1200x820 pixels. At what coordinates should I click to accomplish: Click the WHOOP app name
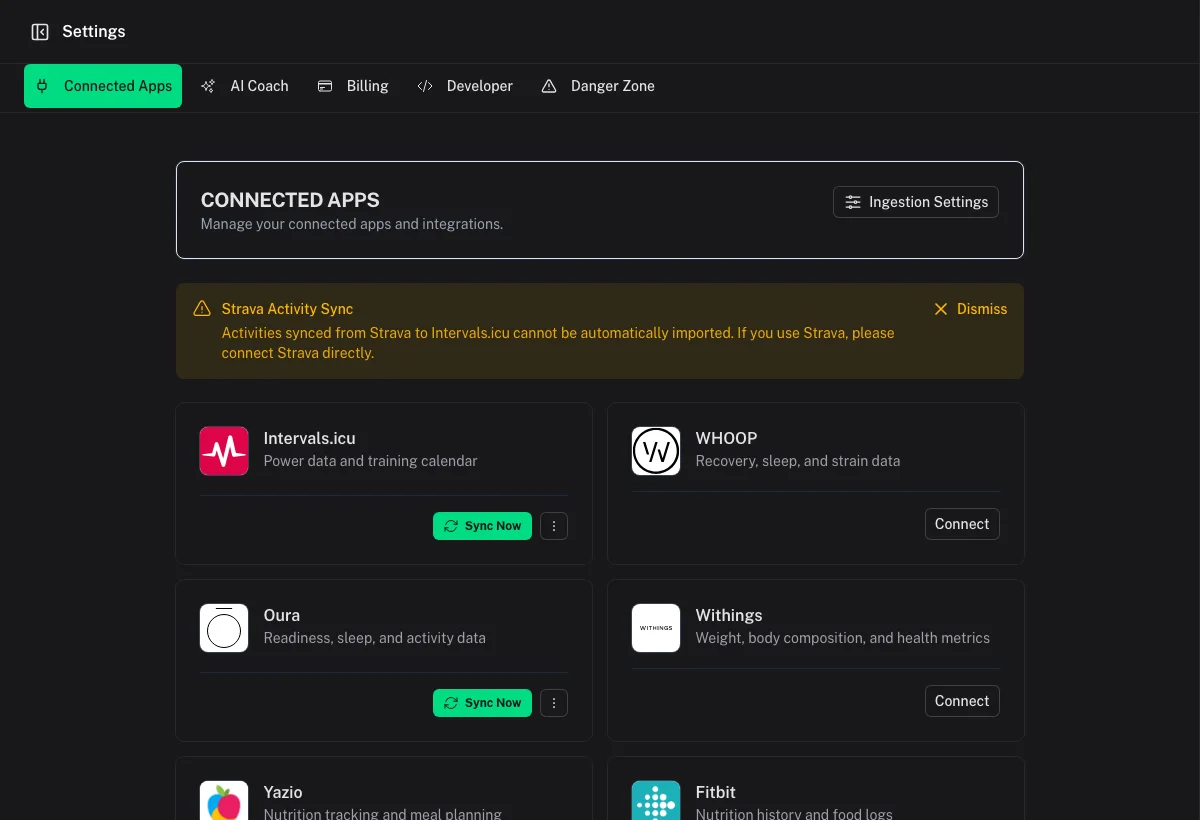(x=726, y=438)
